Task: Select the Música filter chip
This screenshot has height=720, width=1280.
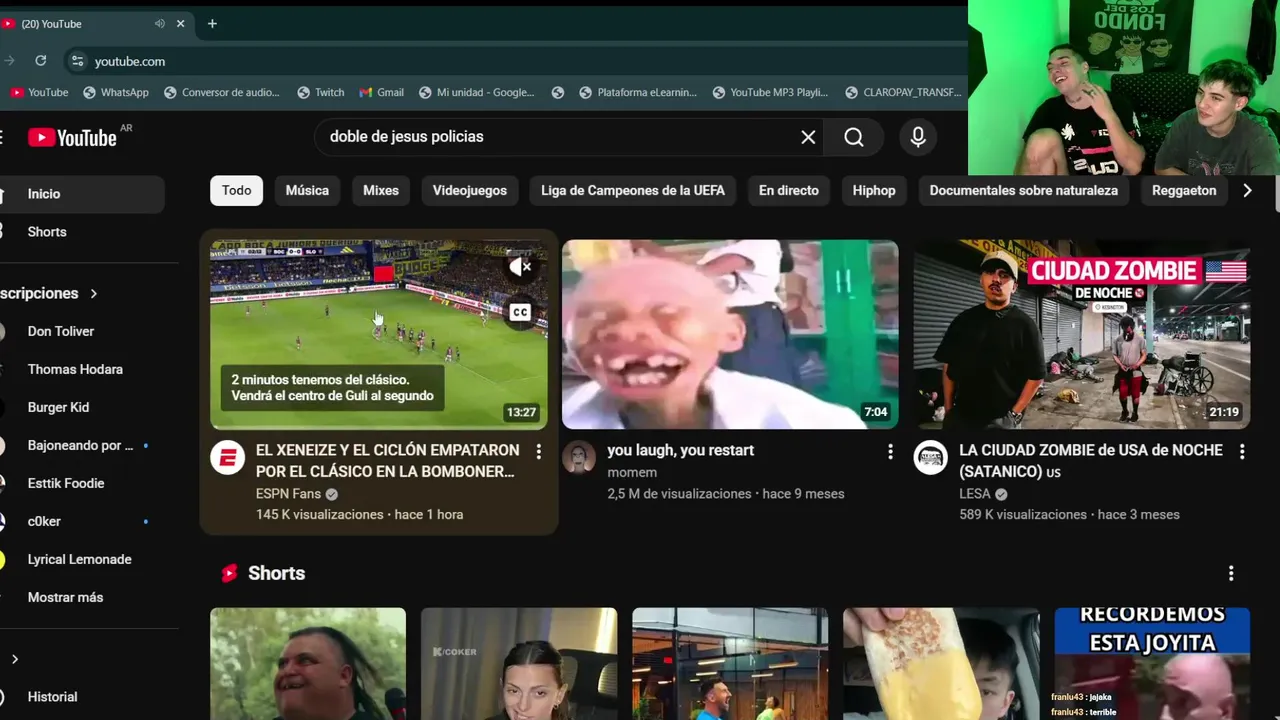Action: coord(307,190)
